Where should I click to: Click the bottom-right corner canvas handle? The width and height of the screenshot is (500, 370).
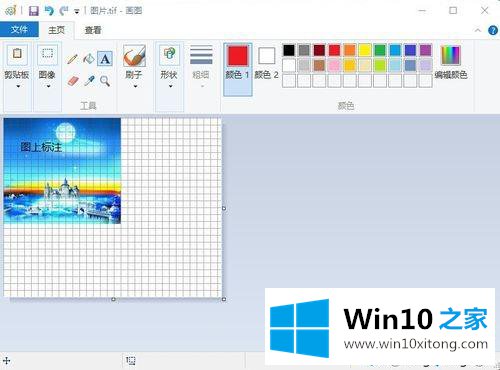224,299
